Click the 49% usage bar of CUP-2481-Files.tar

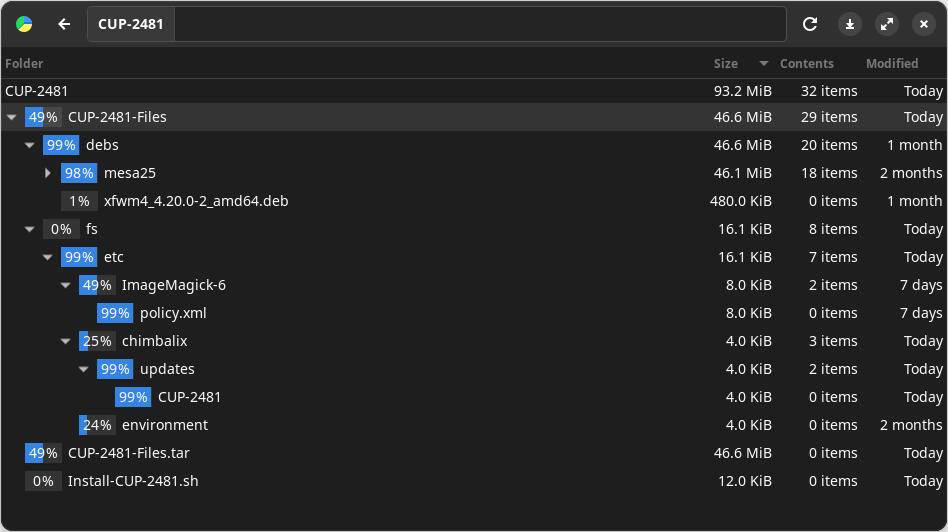pos(42,453)
